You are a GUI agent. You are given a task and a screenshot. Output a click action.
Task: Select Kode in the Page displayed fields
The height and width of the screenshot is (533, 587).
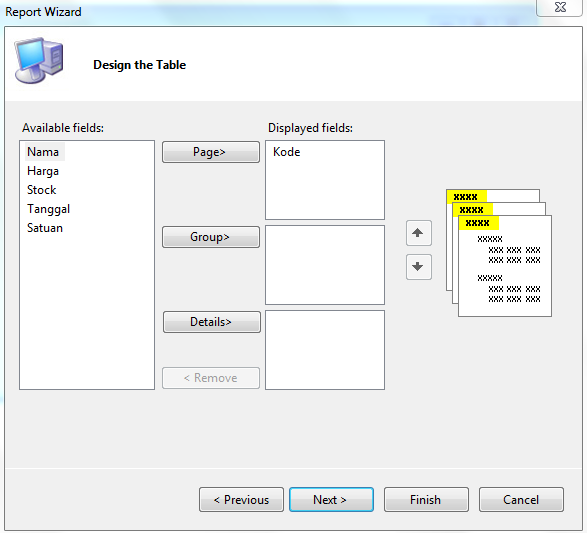click(286, 152)
